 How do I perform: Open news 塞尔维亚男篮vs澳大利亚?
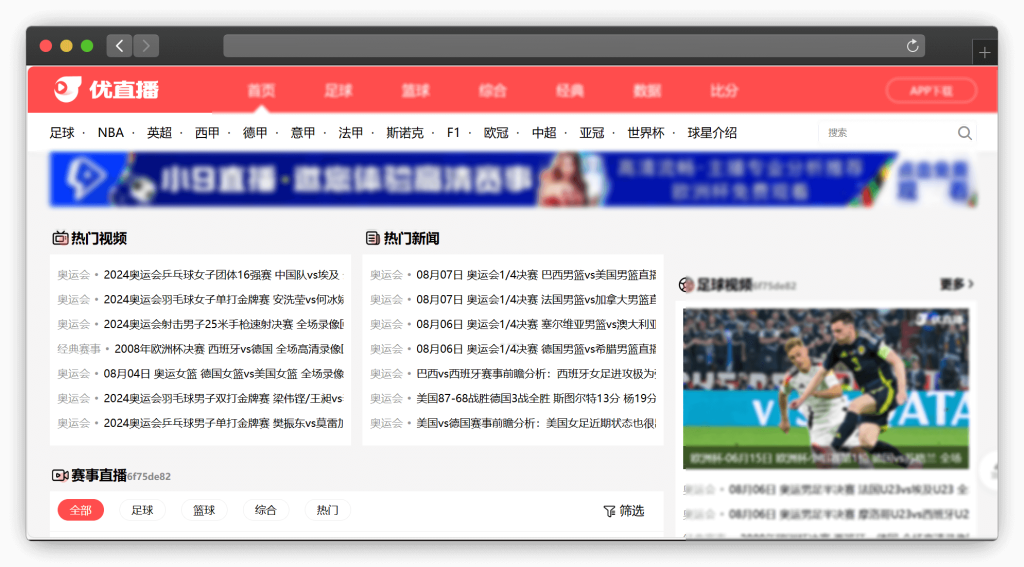tap(536, 325)
